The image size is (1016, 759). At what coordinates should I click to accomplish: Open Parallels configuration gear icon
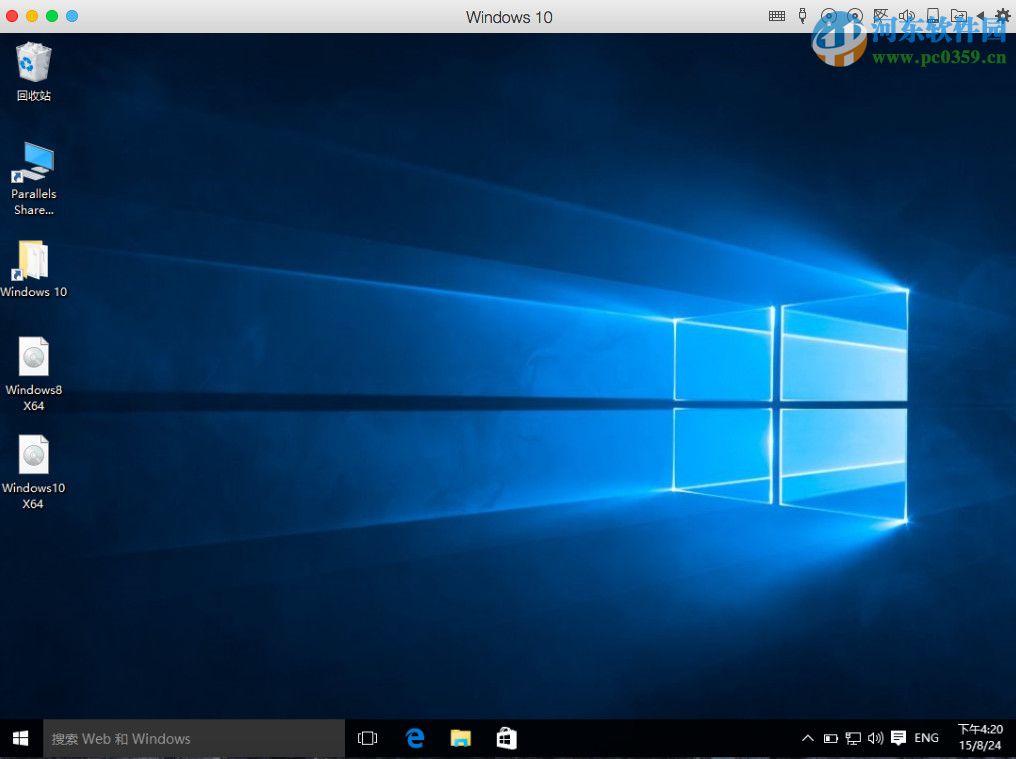tap(1002, 16)
